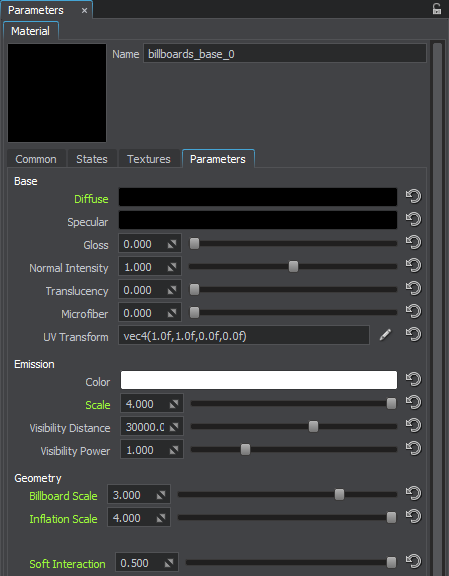Viewport: 449px width, 576px height.
Task: Select the Common tab
Action: 36,159
